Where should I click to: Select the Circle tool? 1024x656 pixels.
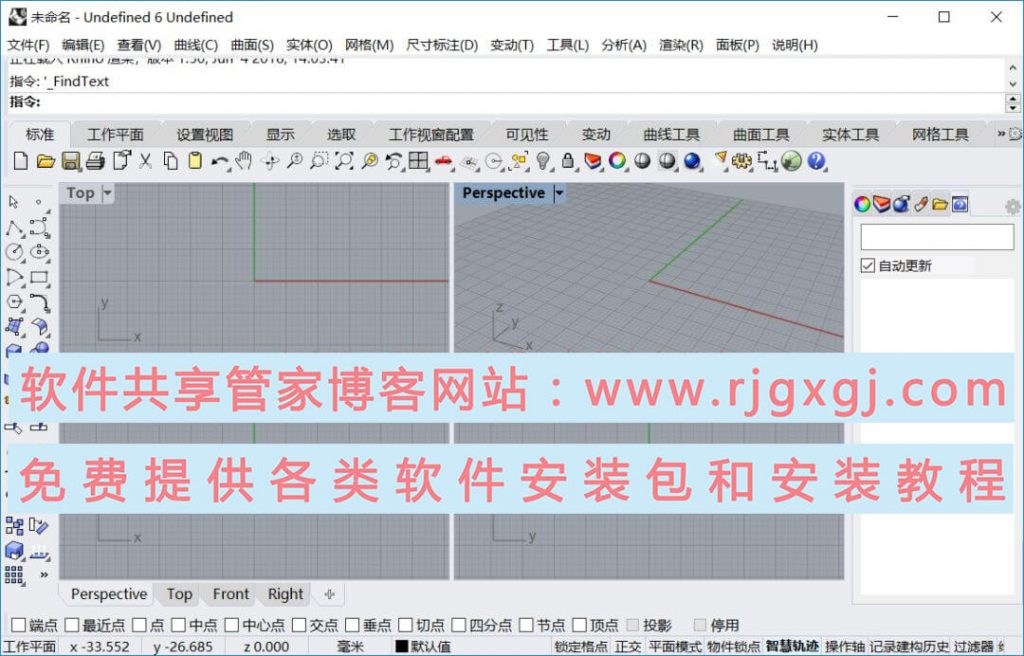click(x=14, y=252)
